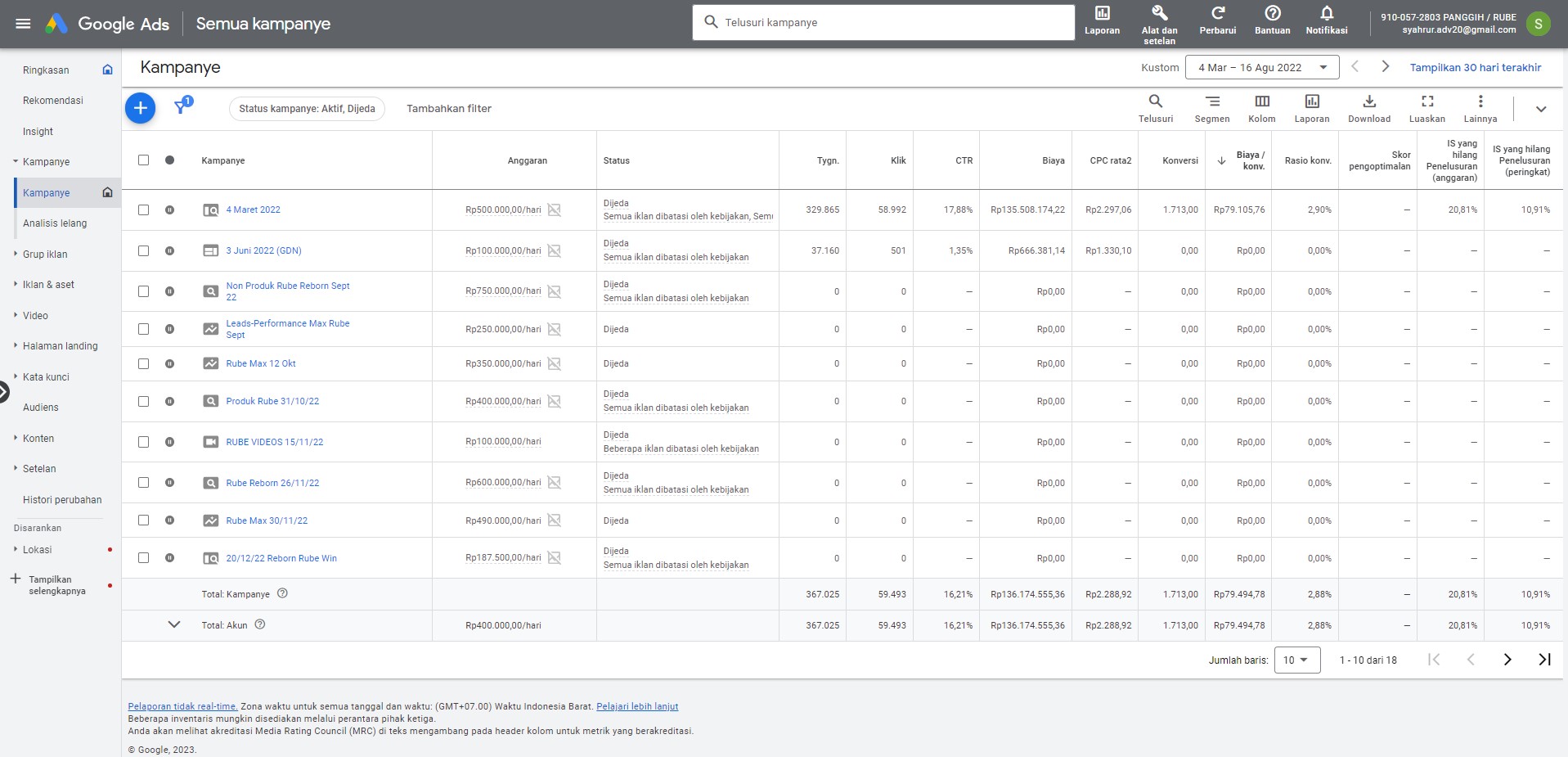
Task: Select all campaigns with the header checkbox
Action: [144, 160]
